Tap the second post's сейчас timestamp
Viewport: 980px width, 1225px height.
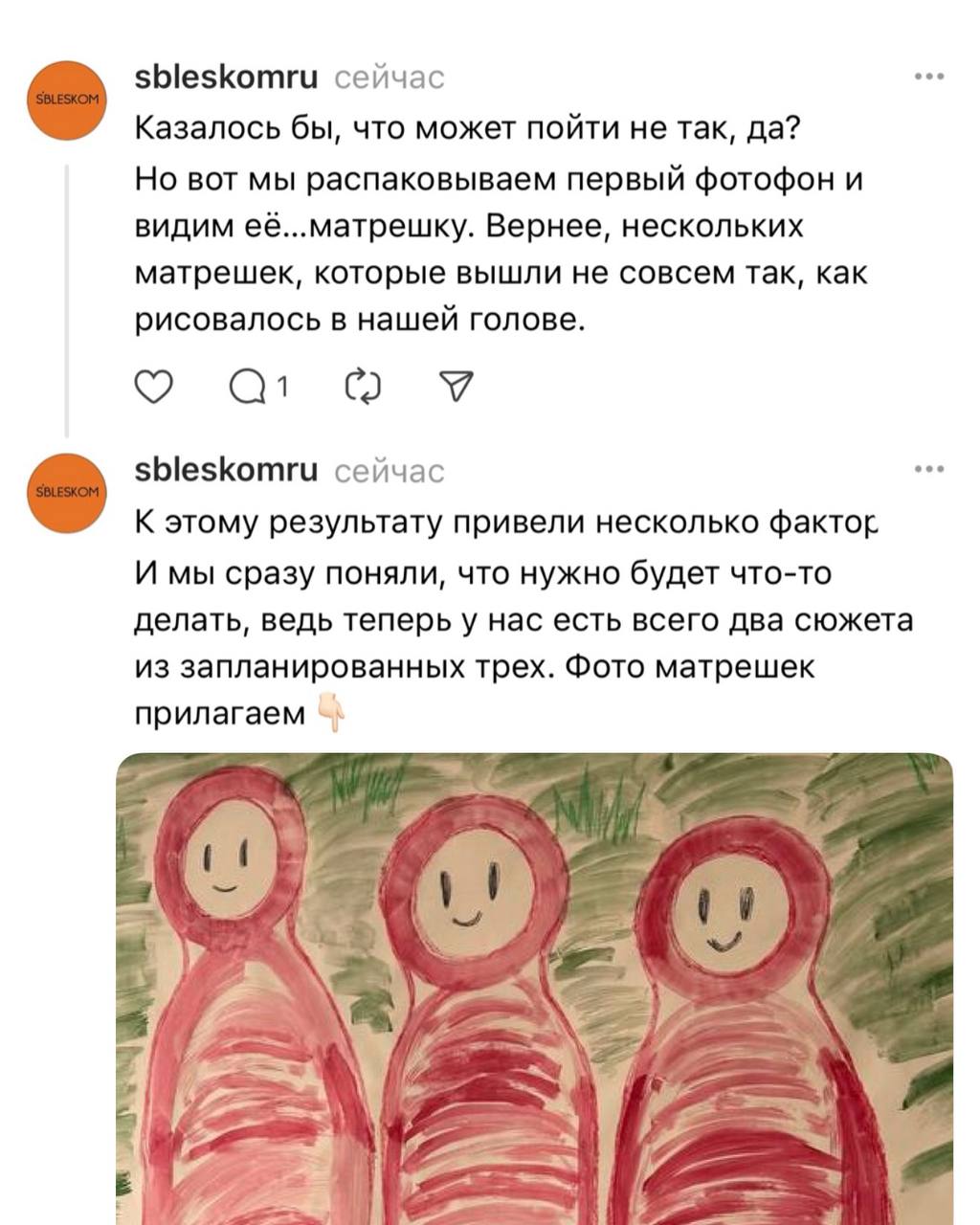pos(390,472)
